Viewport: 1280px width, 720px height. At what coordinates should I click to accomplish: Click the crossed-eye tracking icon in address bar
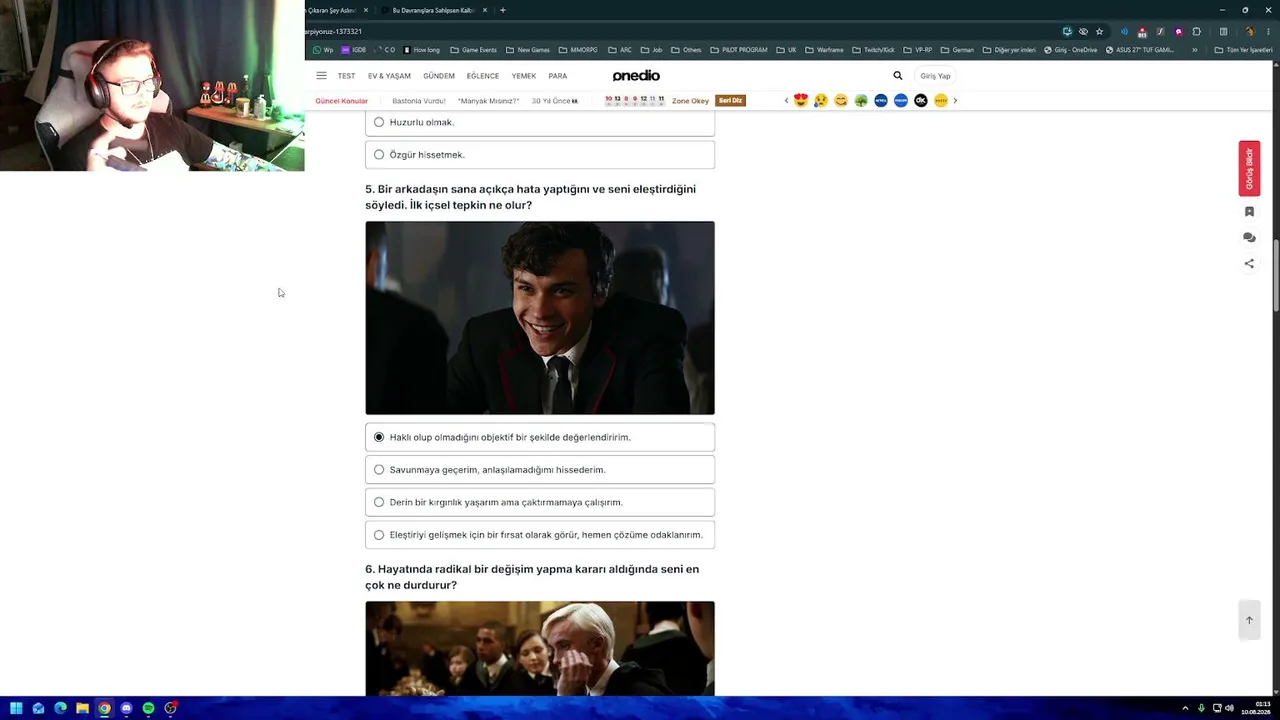(x=1083, y=31)
